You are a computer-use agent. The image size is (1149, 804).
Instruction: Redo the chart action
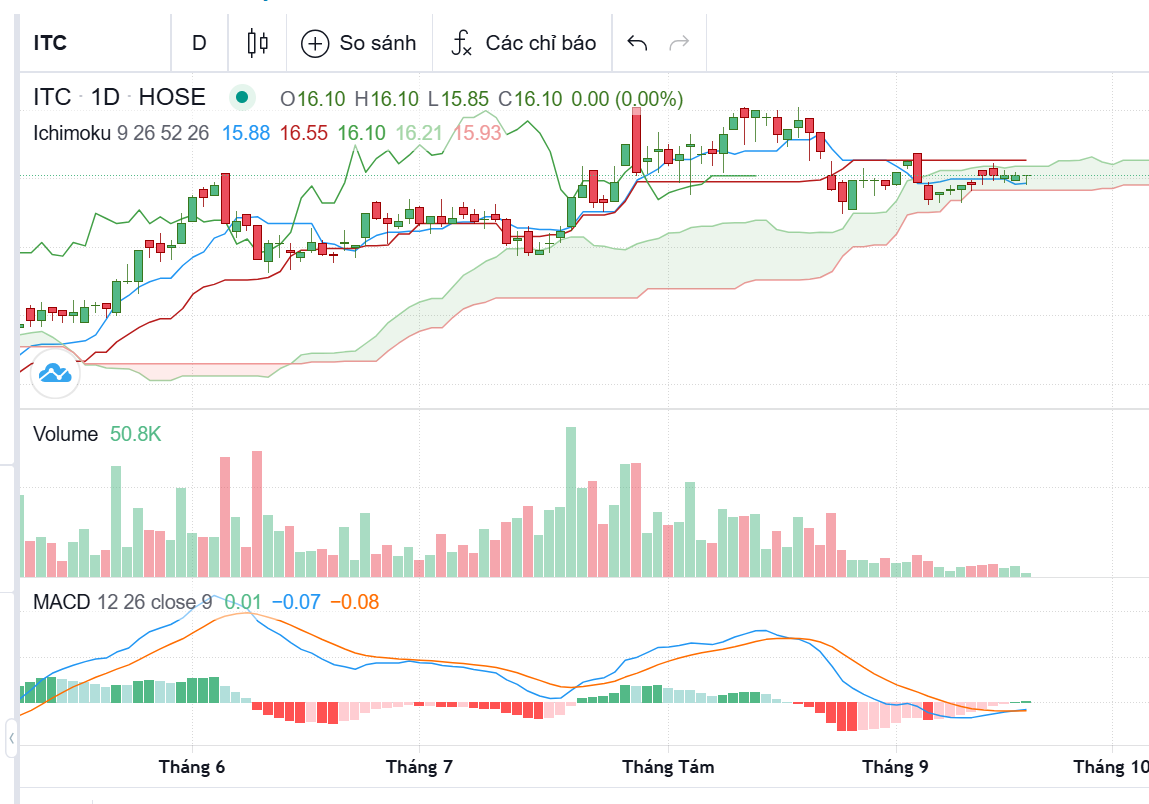[x=680, y=43]
